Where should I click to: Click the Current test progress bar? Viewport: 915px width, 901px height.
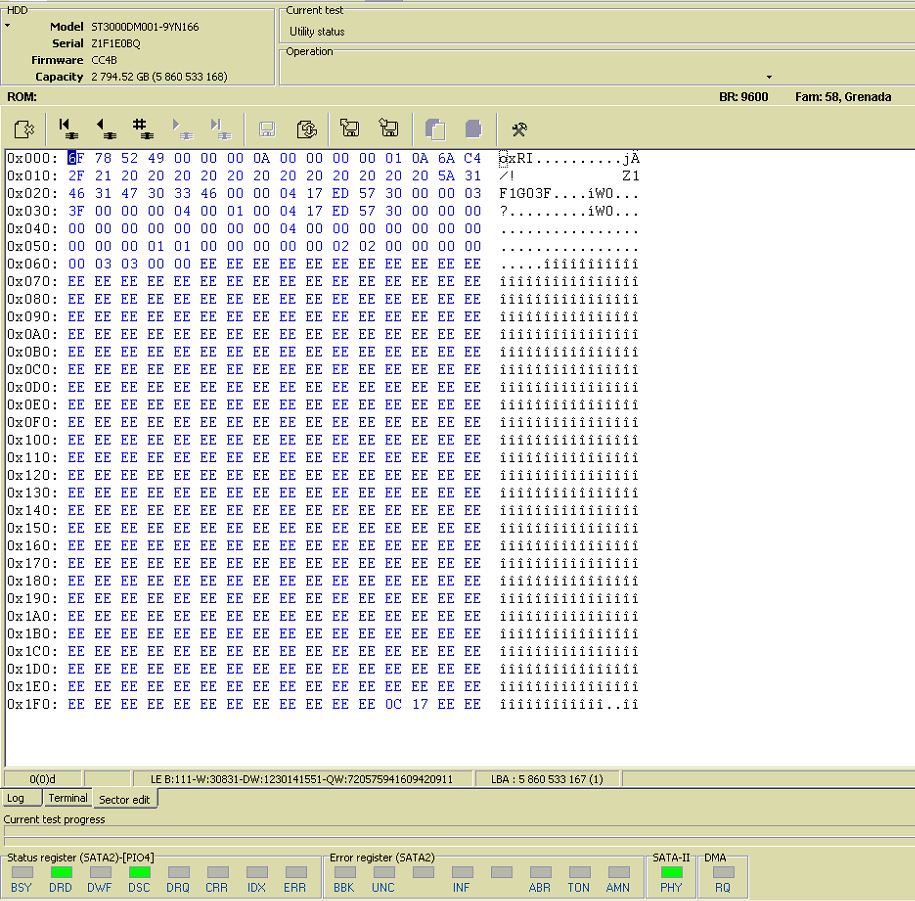point(458,831)
